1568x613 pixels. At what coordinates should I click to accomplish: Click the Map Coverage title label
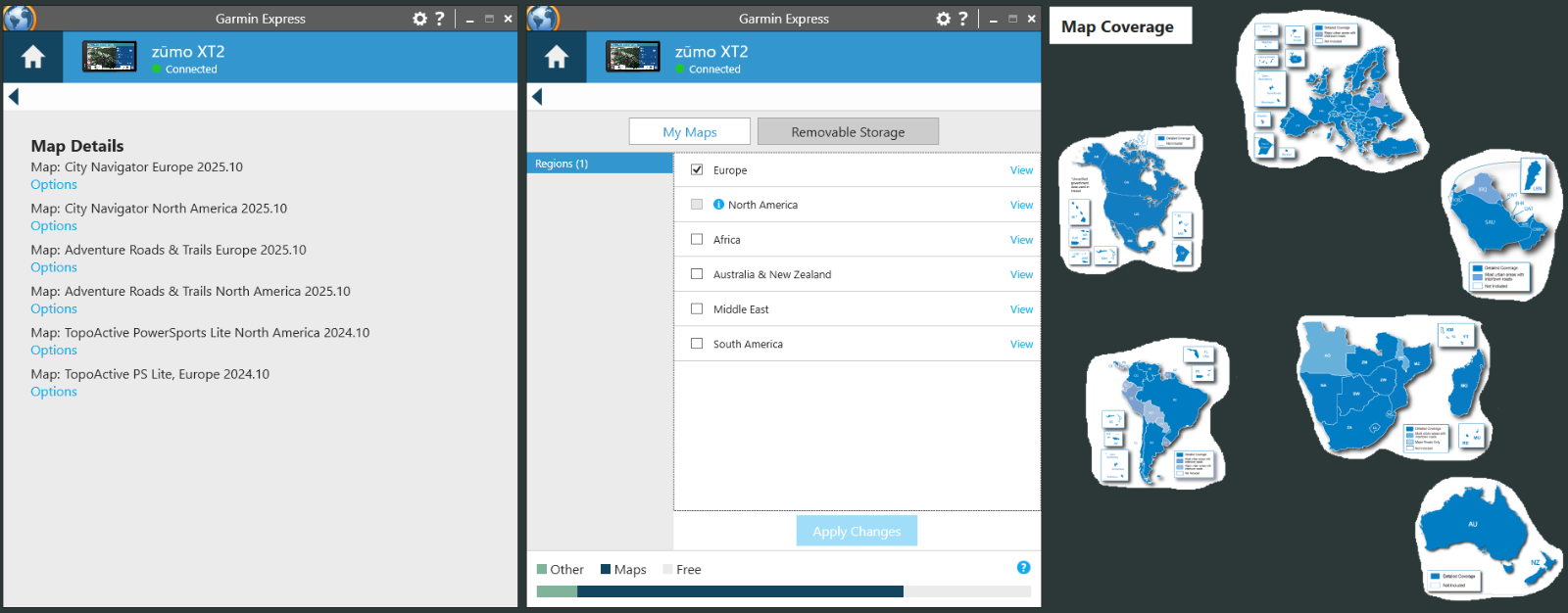tap(1118, 26)
